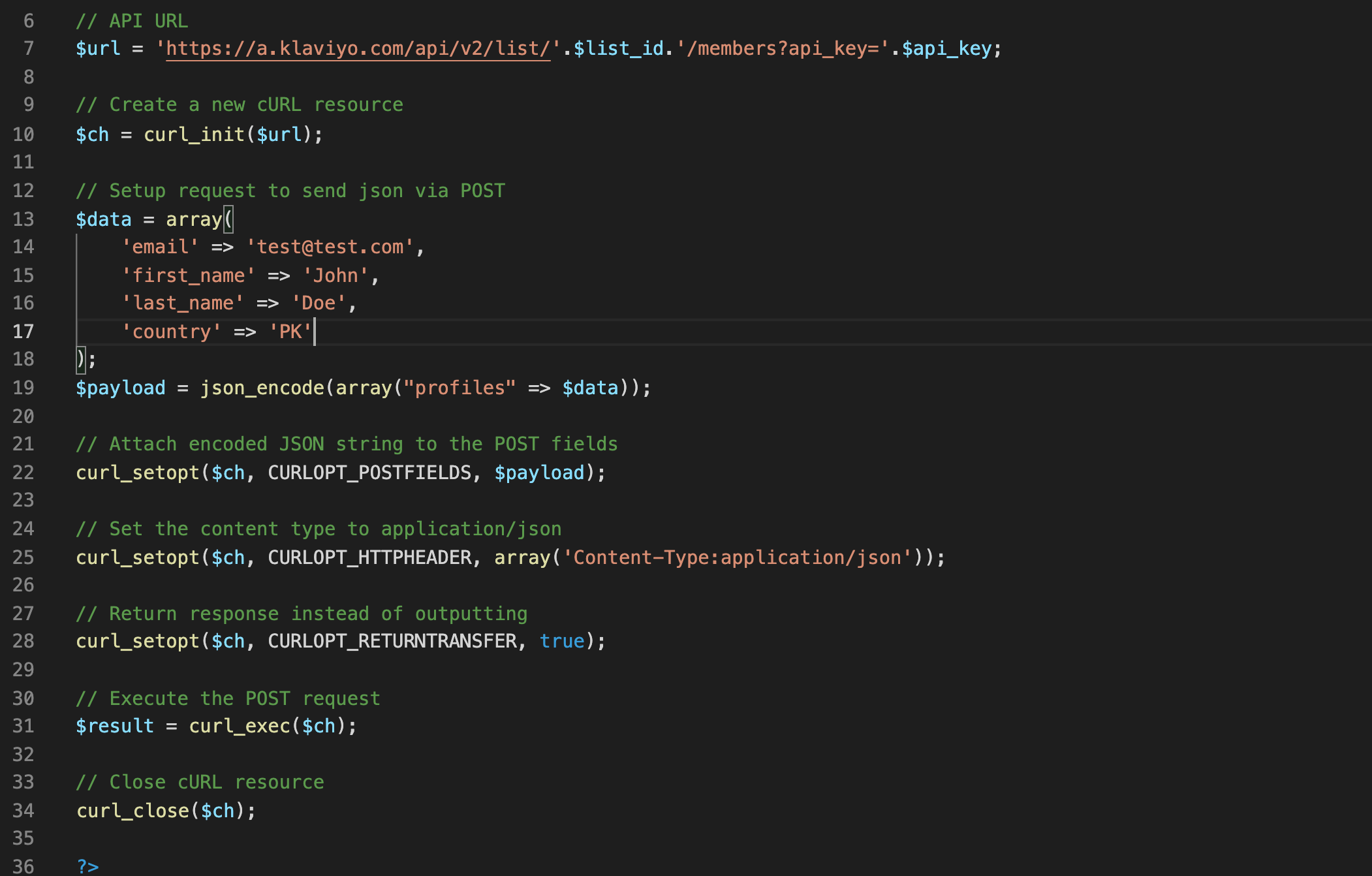
Task: Click 'Attach encoded JSON string' comment
Action: (347, 444)
